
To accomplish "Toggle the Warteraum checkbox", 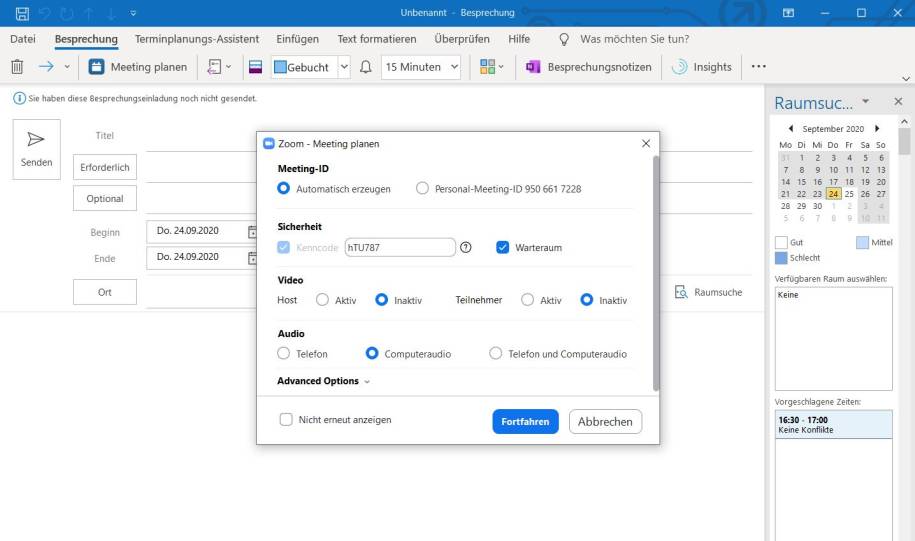I will (502, 247).
